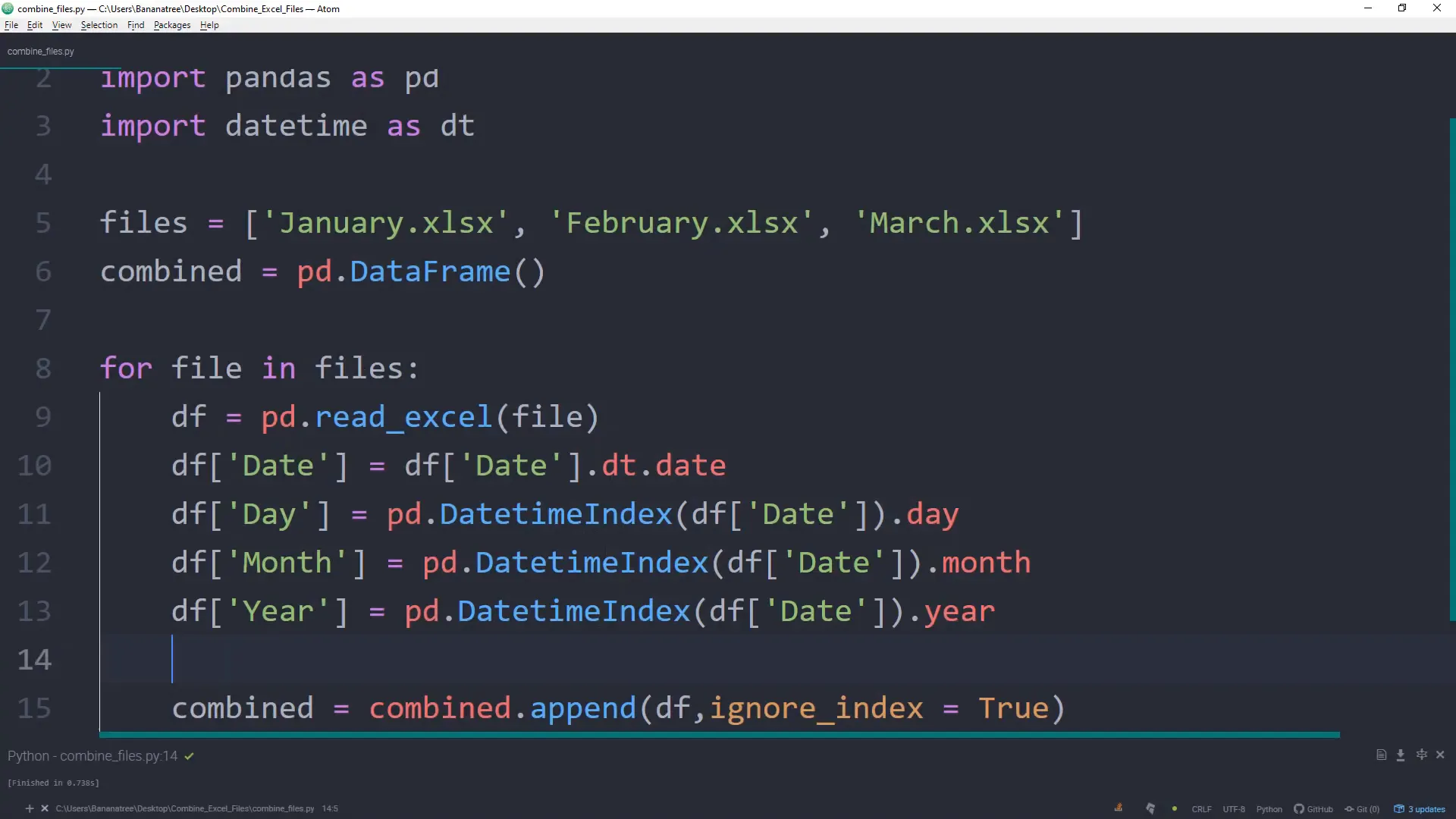Close the script output panel with its X icon
Image resolution: width=1456 pixels, height=819 pixels.
point(1440,755)
